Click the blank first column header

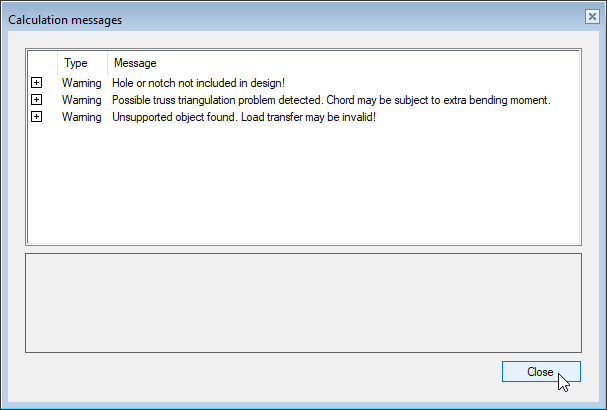[42, 63]
